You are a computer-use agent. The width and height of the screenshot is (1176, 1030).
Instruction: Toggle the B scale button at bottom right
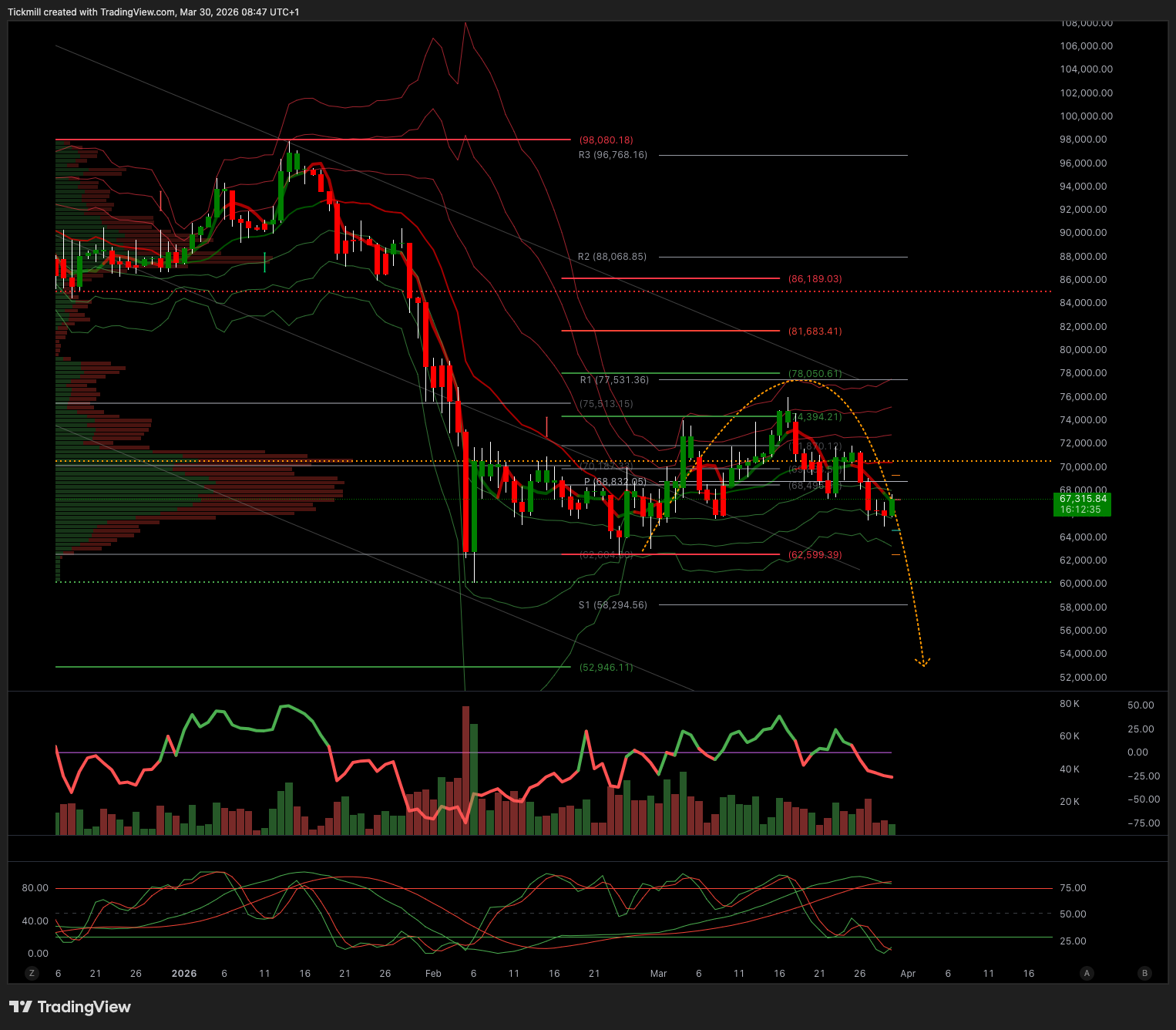point(1144,973)
